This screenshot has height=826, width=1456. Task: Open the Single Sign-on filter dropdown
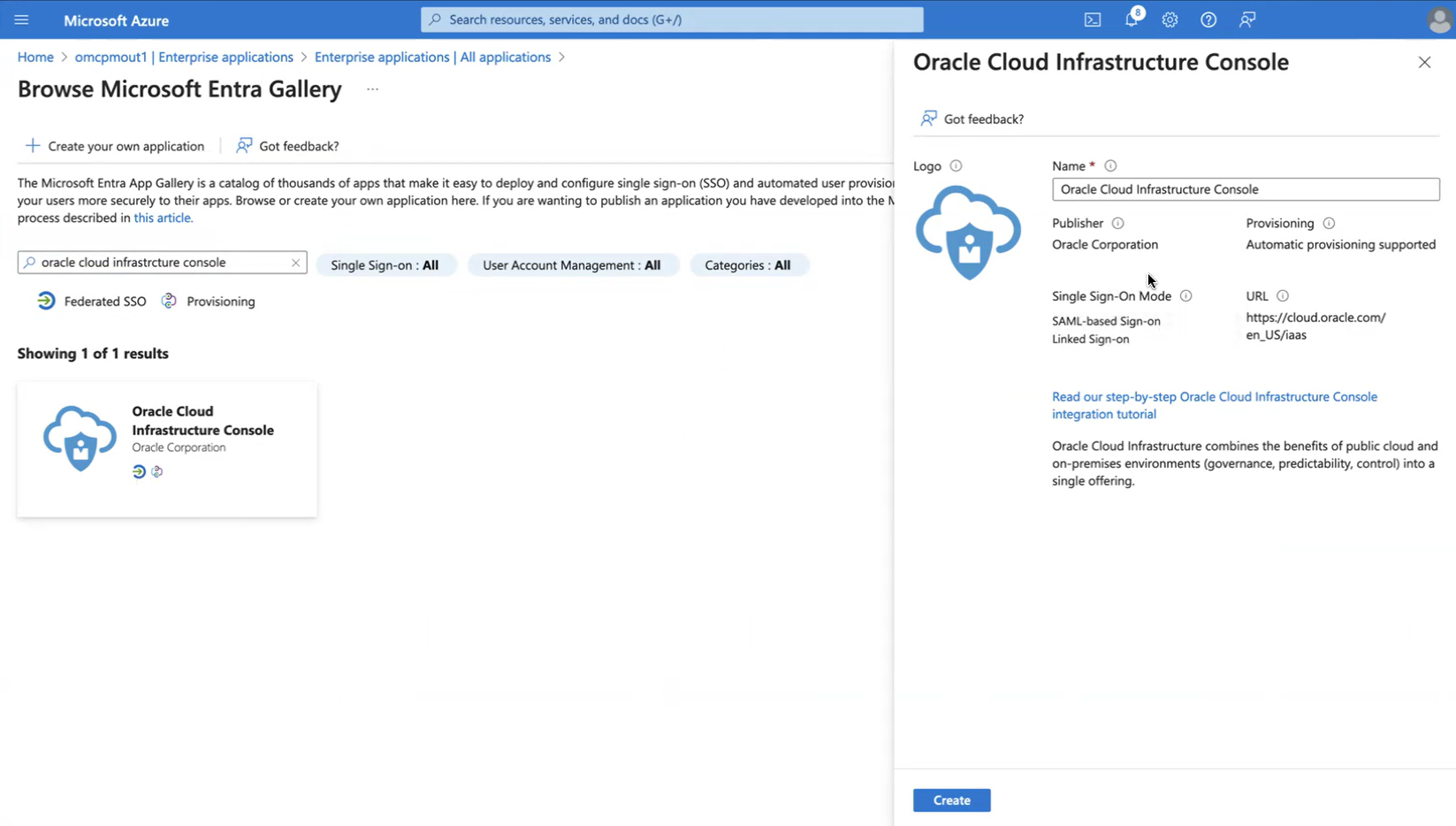click(386, 264)
